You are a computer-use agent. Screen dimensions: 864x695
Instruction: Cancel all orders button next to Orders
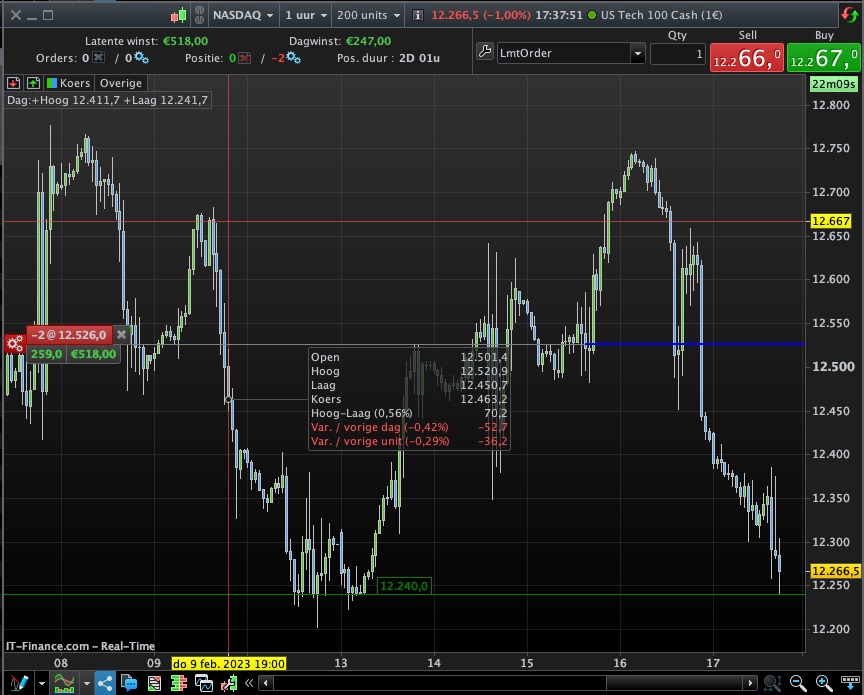click(99, 57)
